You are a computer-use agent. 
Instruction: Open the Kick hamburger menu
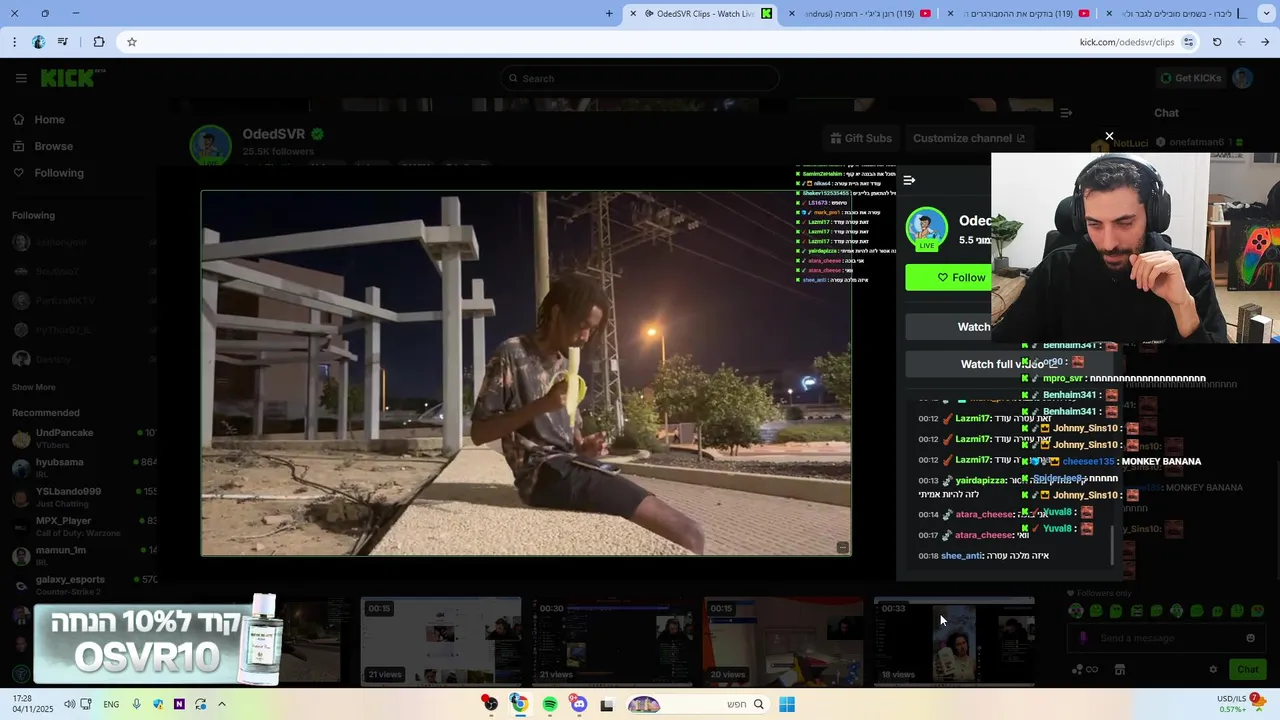tap(21, 78)
